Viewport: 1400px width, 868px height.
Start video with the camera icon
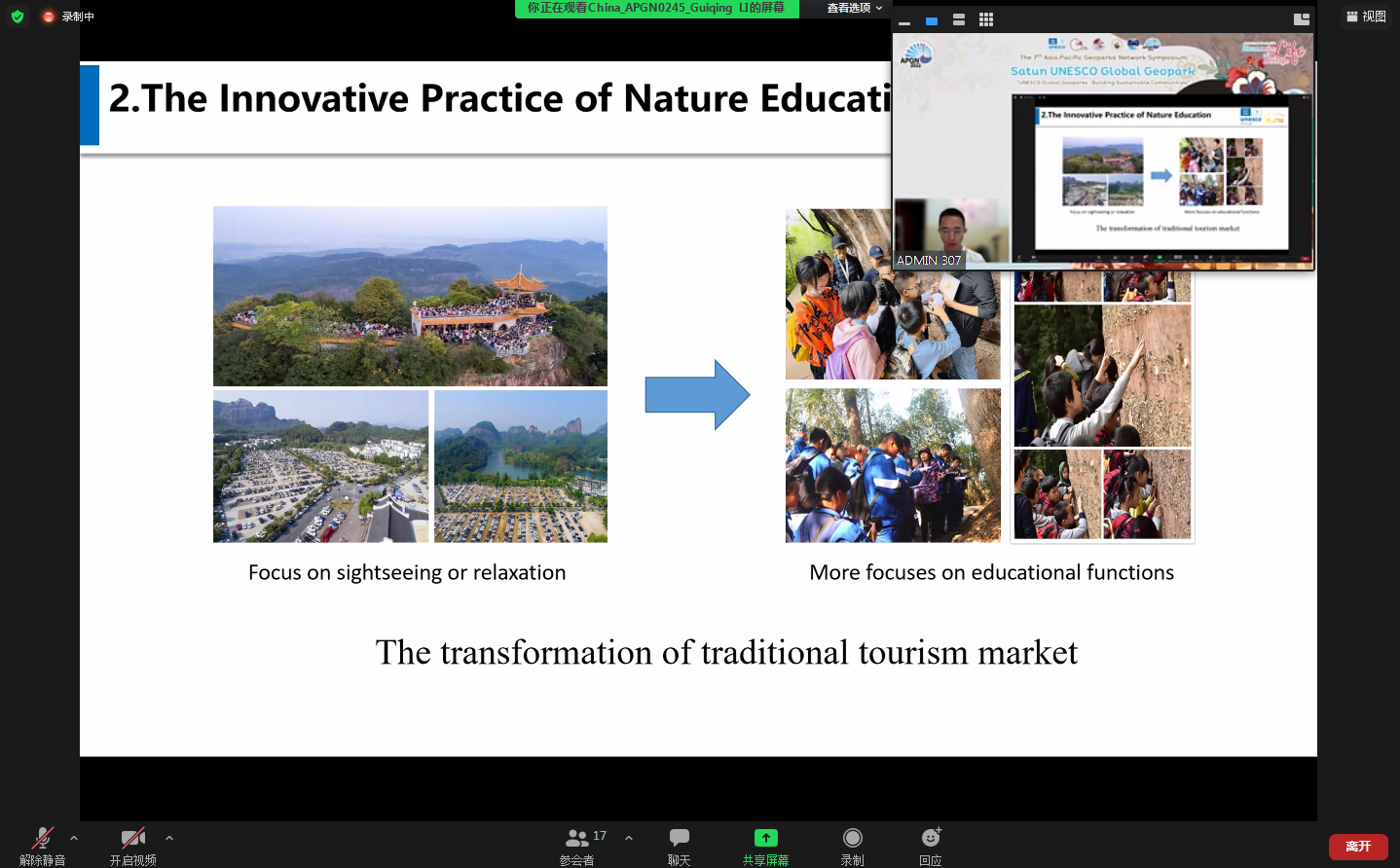point(133,845)
